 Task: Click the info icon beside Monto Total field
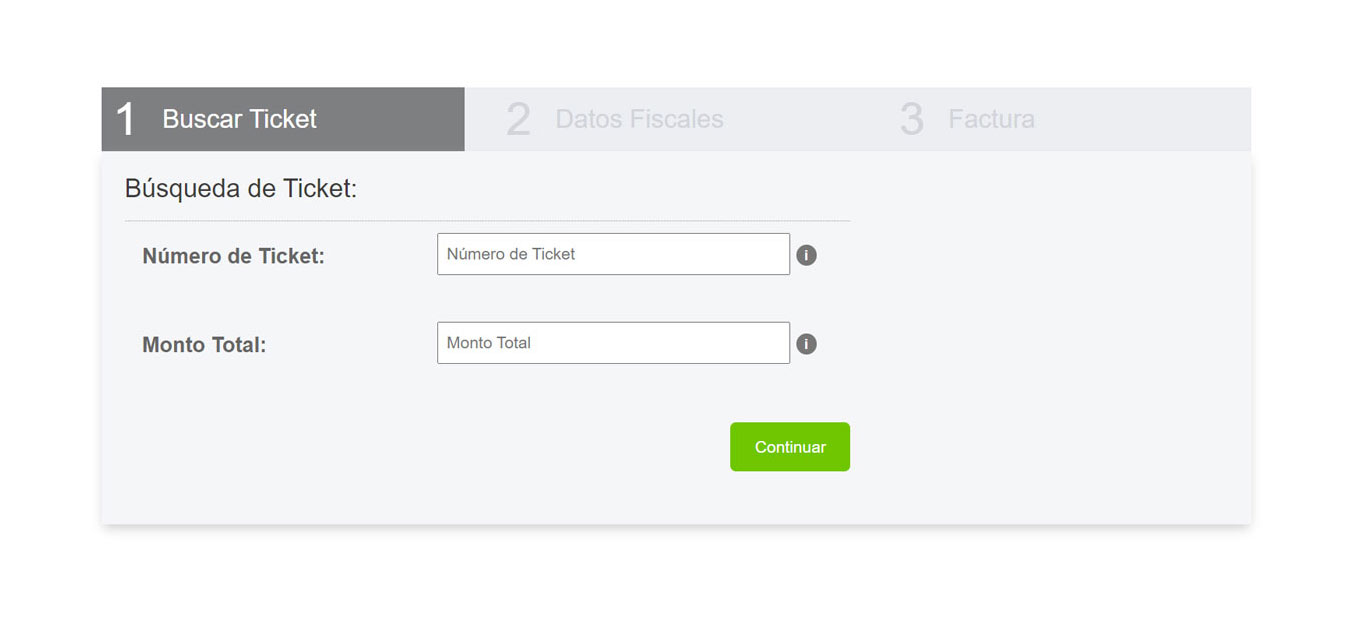click(806, 344)
